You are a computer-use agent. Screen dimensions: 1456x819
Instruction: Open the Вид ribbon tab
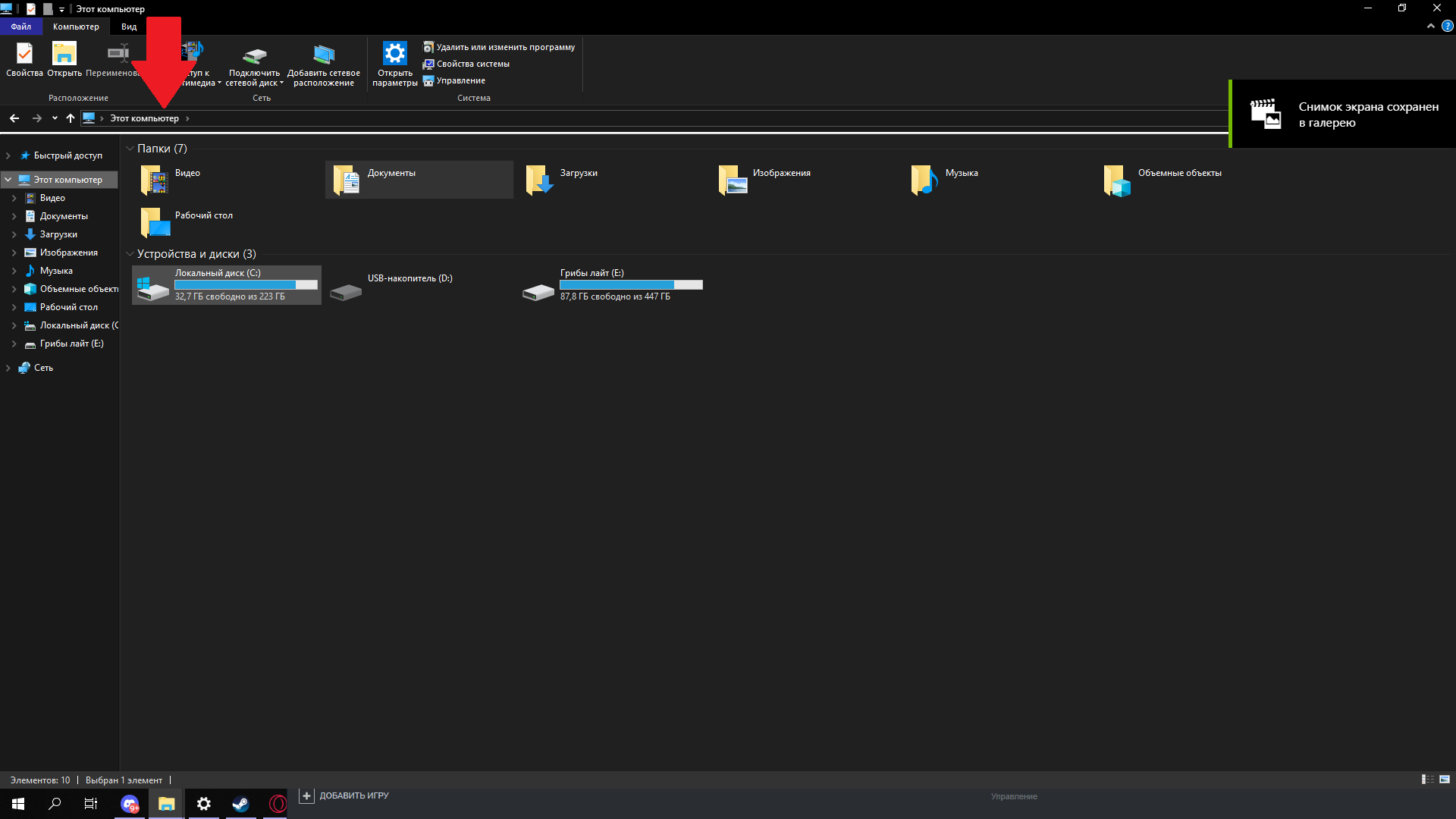point(129,27)
